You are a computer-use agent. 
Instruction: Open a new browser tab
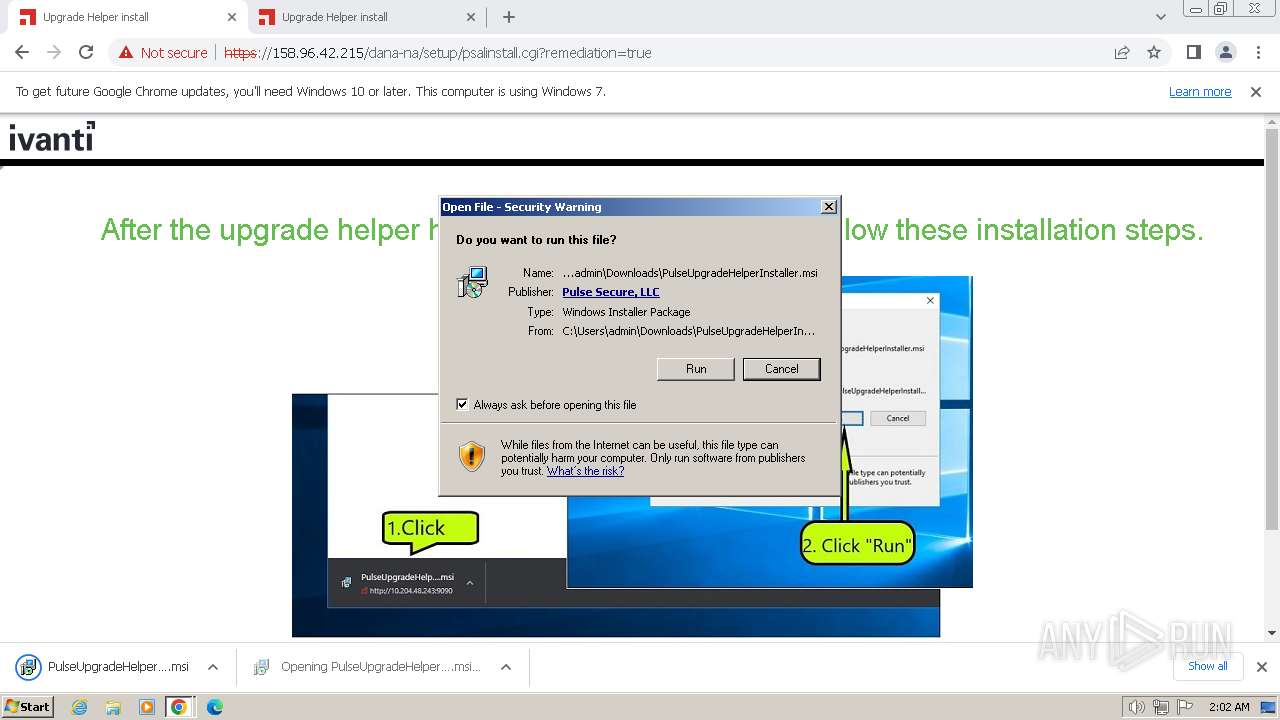(x=508, y=17)
